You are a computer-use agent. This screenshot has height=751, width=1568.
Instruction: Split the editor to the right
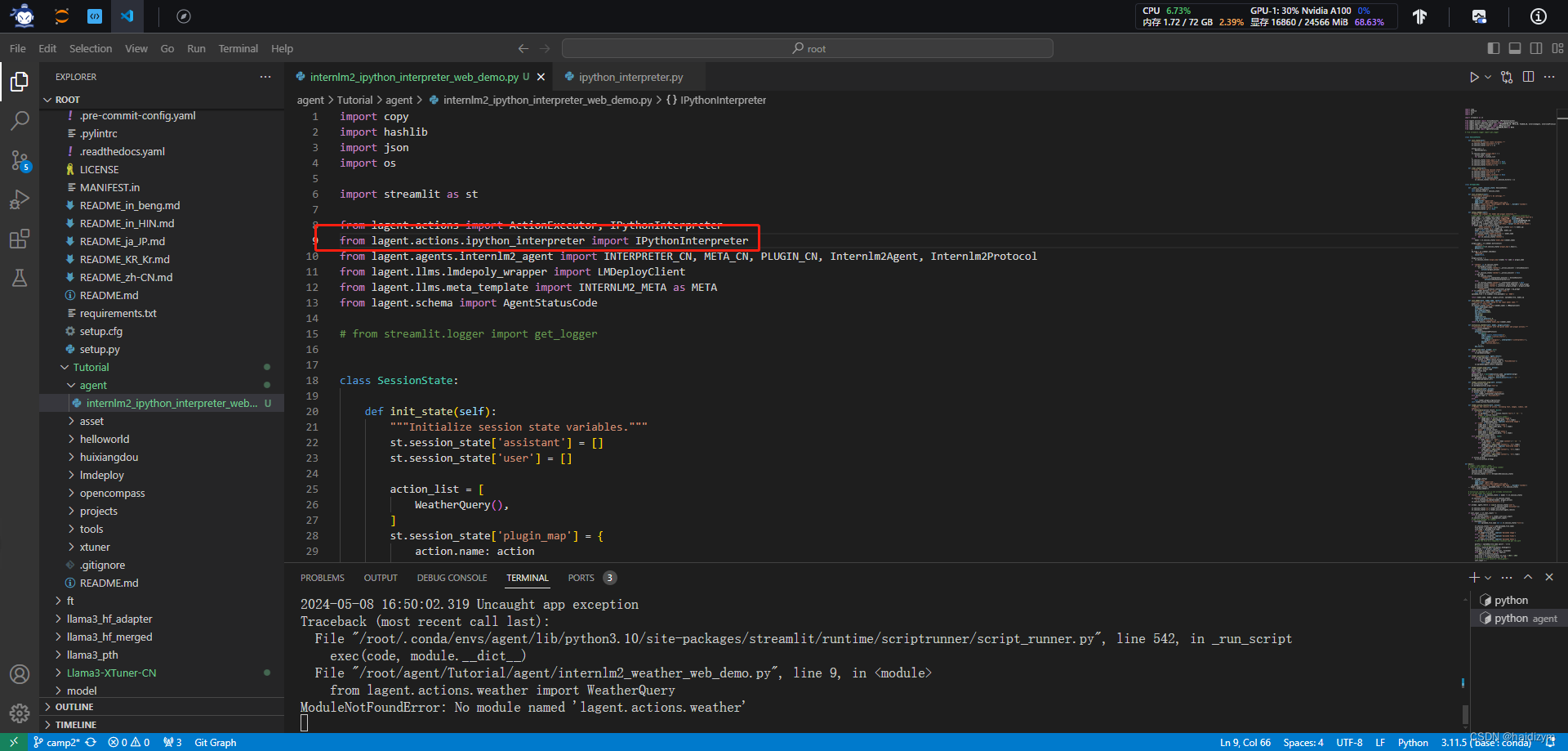point(1528,77)
